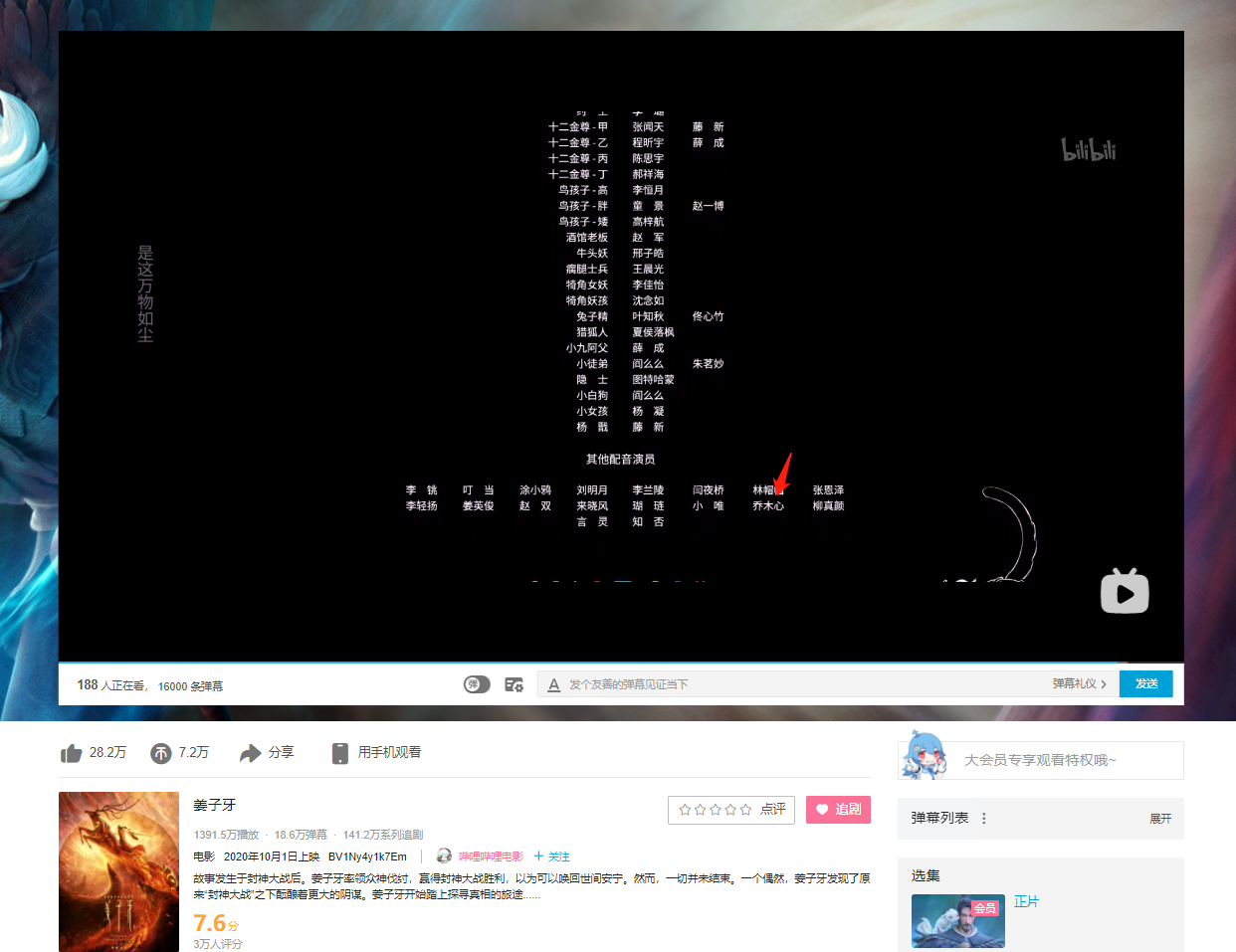Screen dimensions: 1236x952
Task: Click the coin donation icon
Action: pos(161,753)
